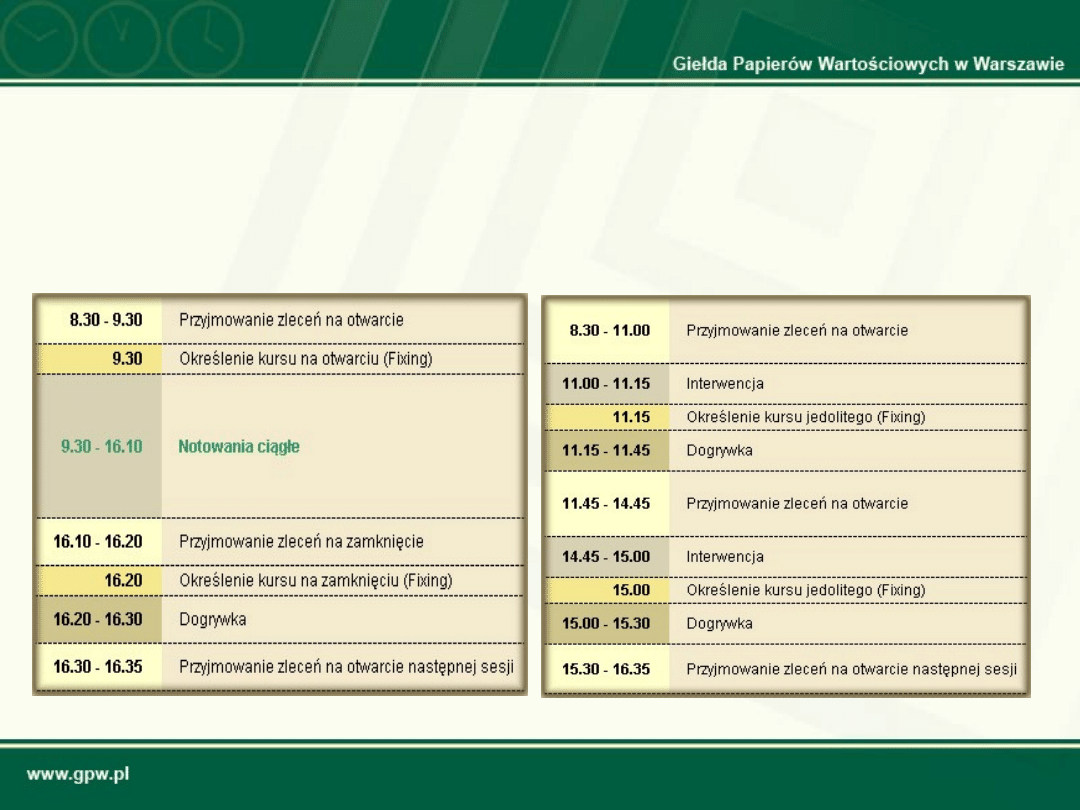Open the www.gpw.pl link

tap(78, 775)
